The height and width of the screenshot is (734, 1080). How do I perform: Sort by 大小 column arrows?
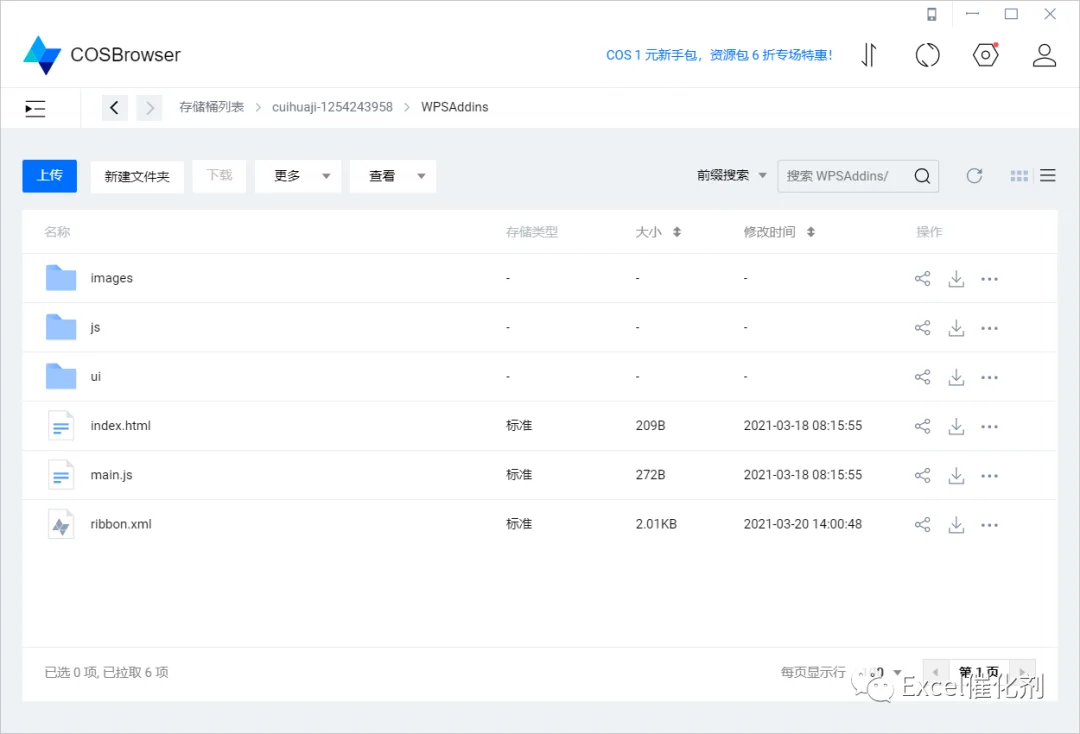click(x=676, y=232)
